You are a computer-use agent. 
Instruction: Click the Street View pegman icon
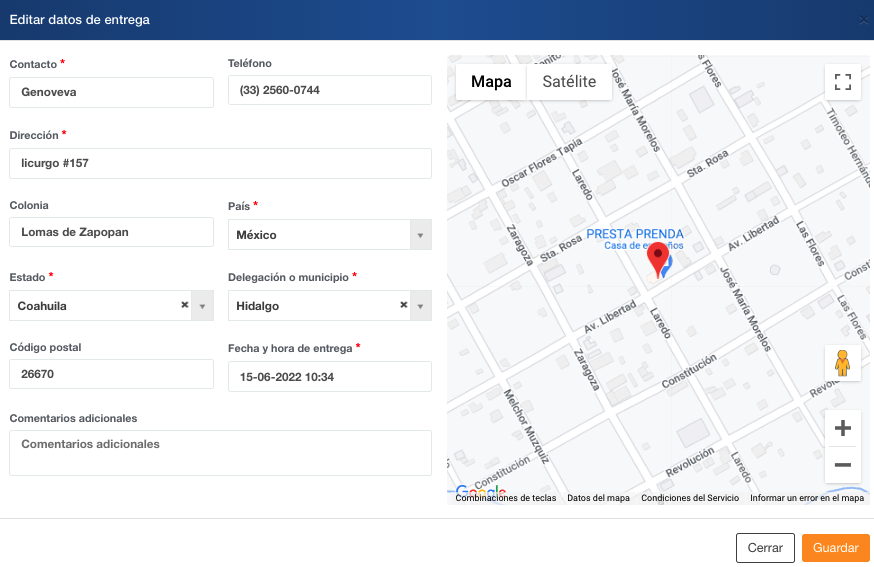tap(842, 363)
